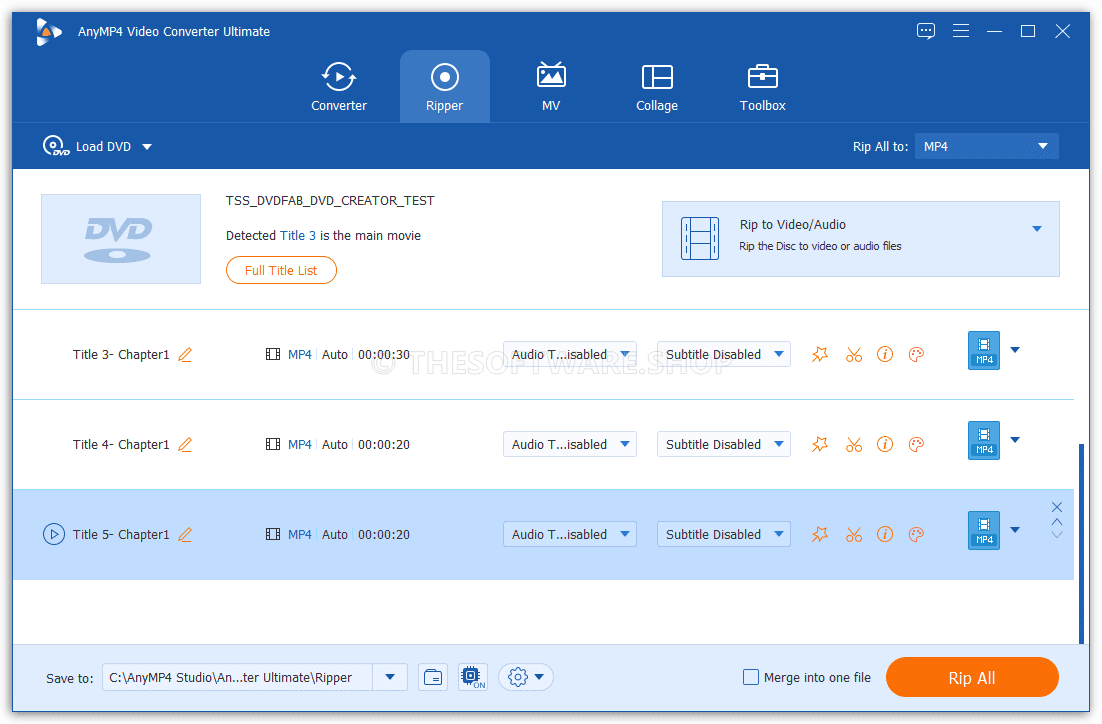Open the Rip All to MP4 dropdown
The height and width of the screenshot is (724, 1102).
(986, 146)
